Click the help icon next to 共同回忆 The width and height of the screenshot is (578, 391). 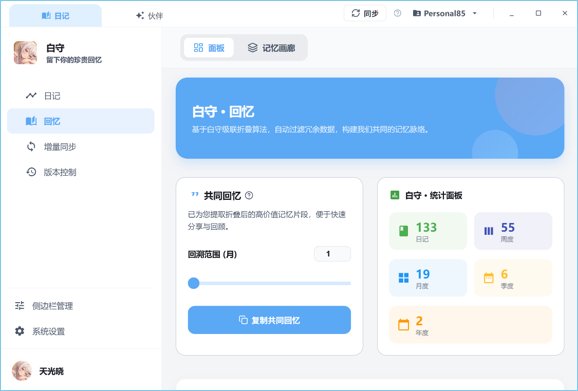249,195
